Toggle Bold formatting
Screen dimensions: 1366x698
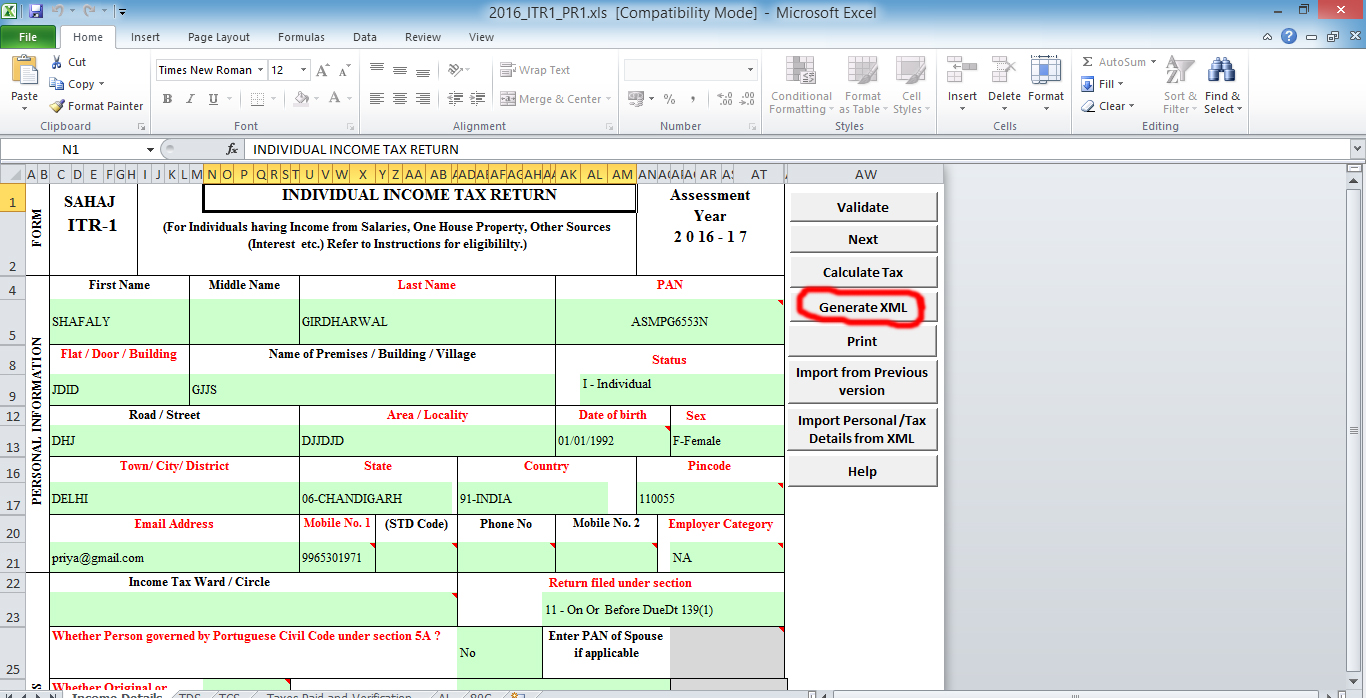point(167,99)
